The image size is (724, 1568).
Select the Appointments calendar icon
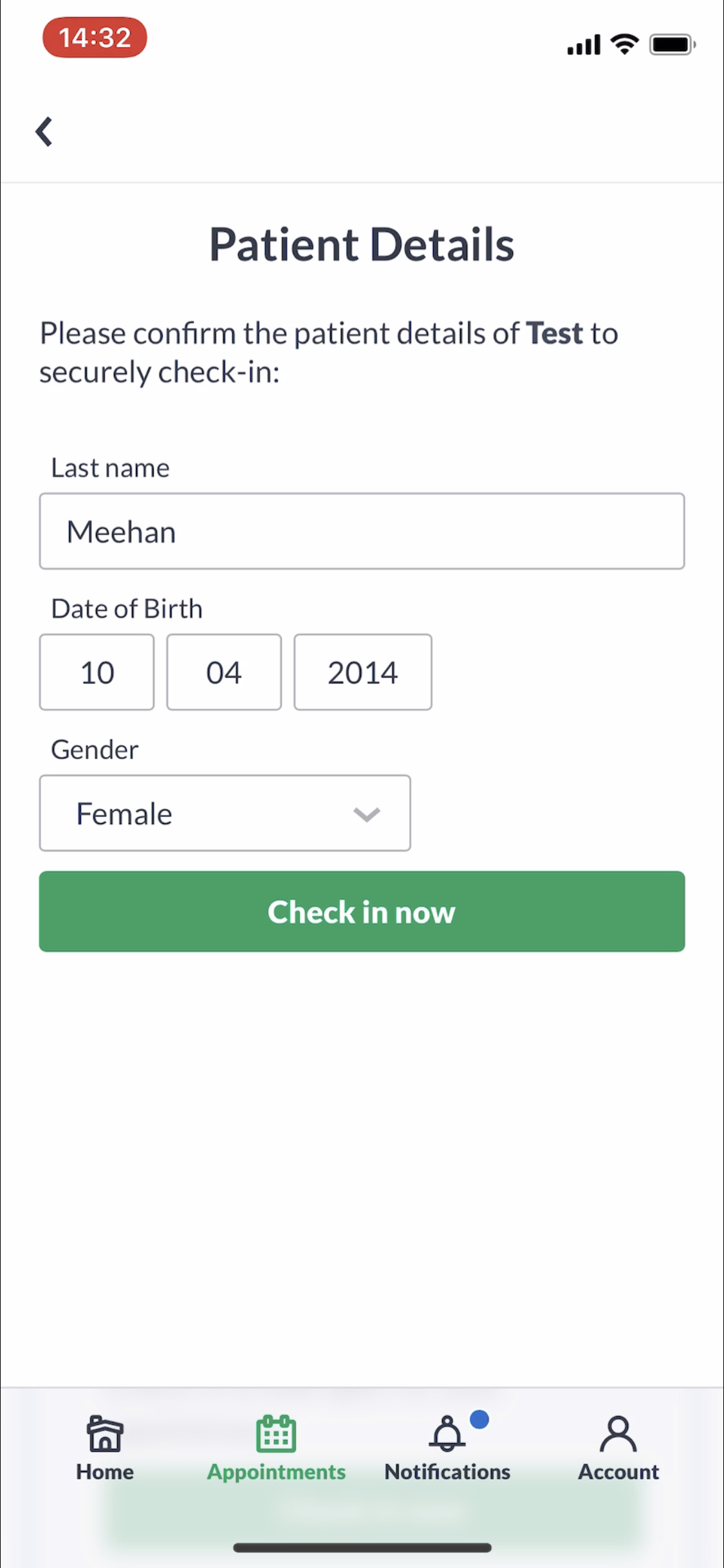pyautogui.click(x=276, y=1433)
